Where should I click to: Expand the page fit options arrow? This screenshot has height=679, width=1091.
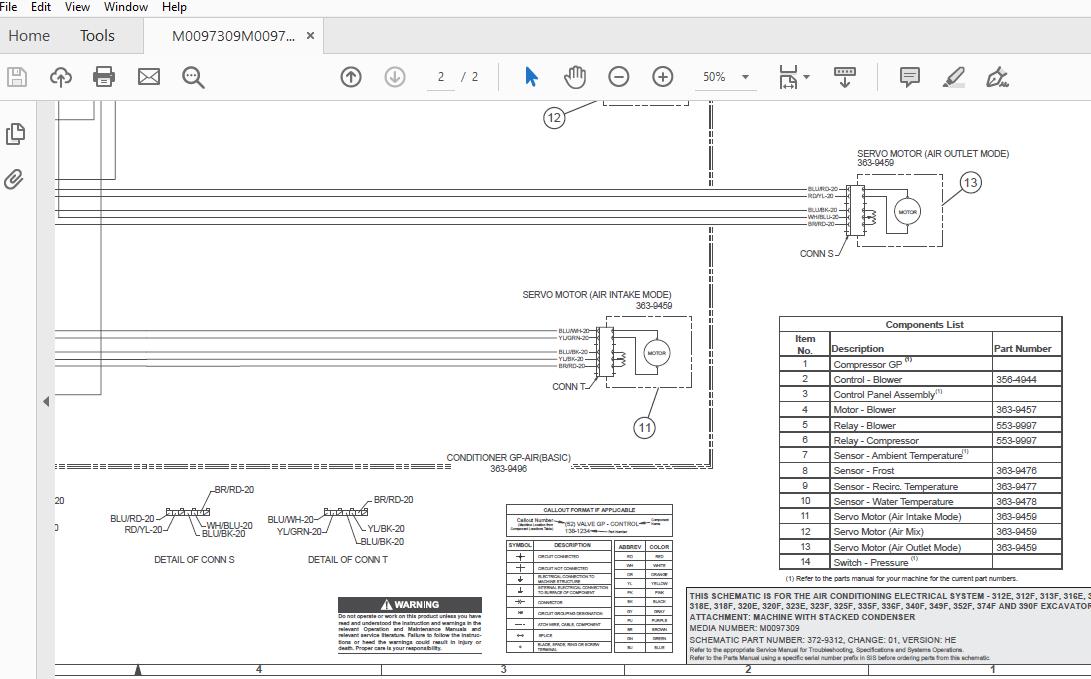click(x=806, y=77)
